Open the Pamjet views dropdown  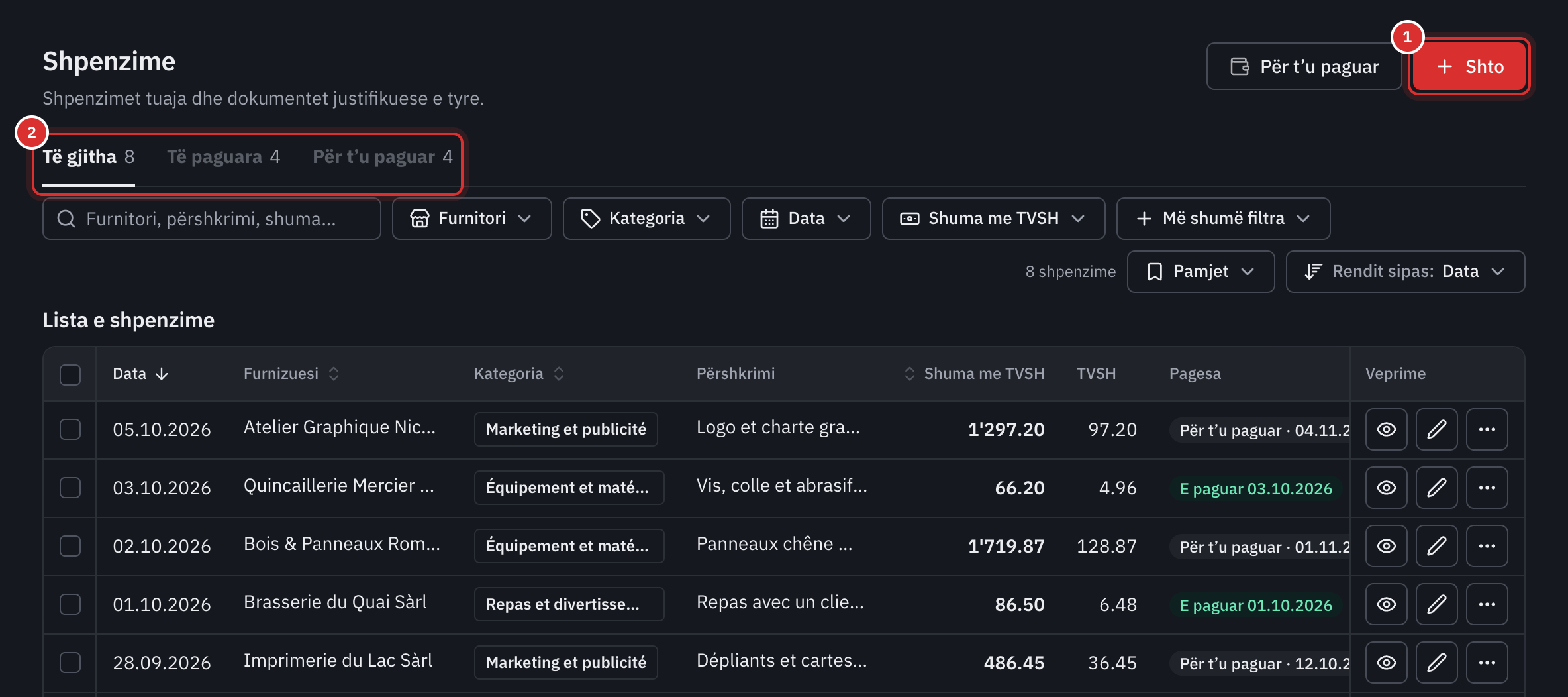click(x=1200, y=272)
